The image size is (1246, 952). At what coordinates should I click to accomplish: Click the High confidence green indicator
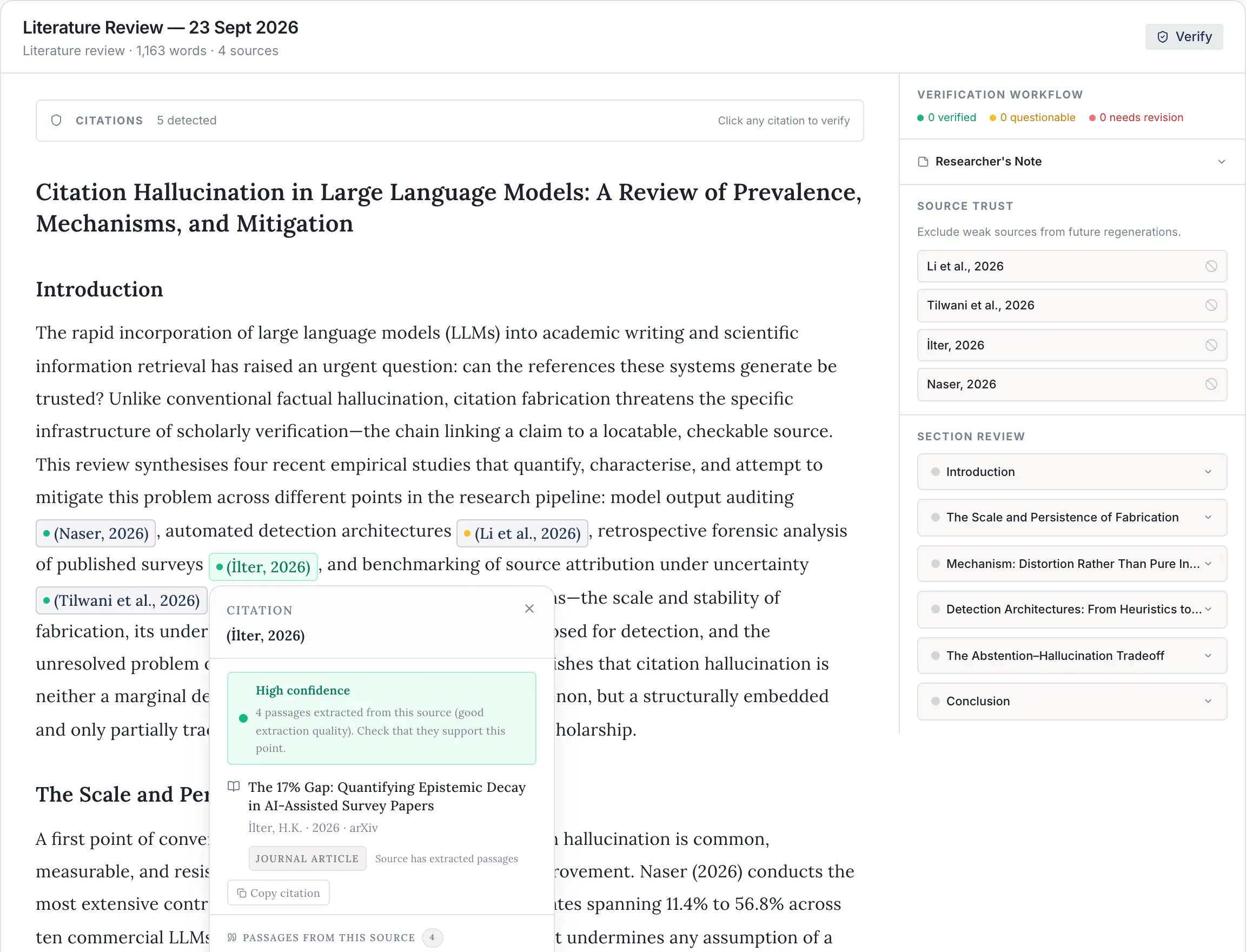[x=244, y=718]
